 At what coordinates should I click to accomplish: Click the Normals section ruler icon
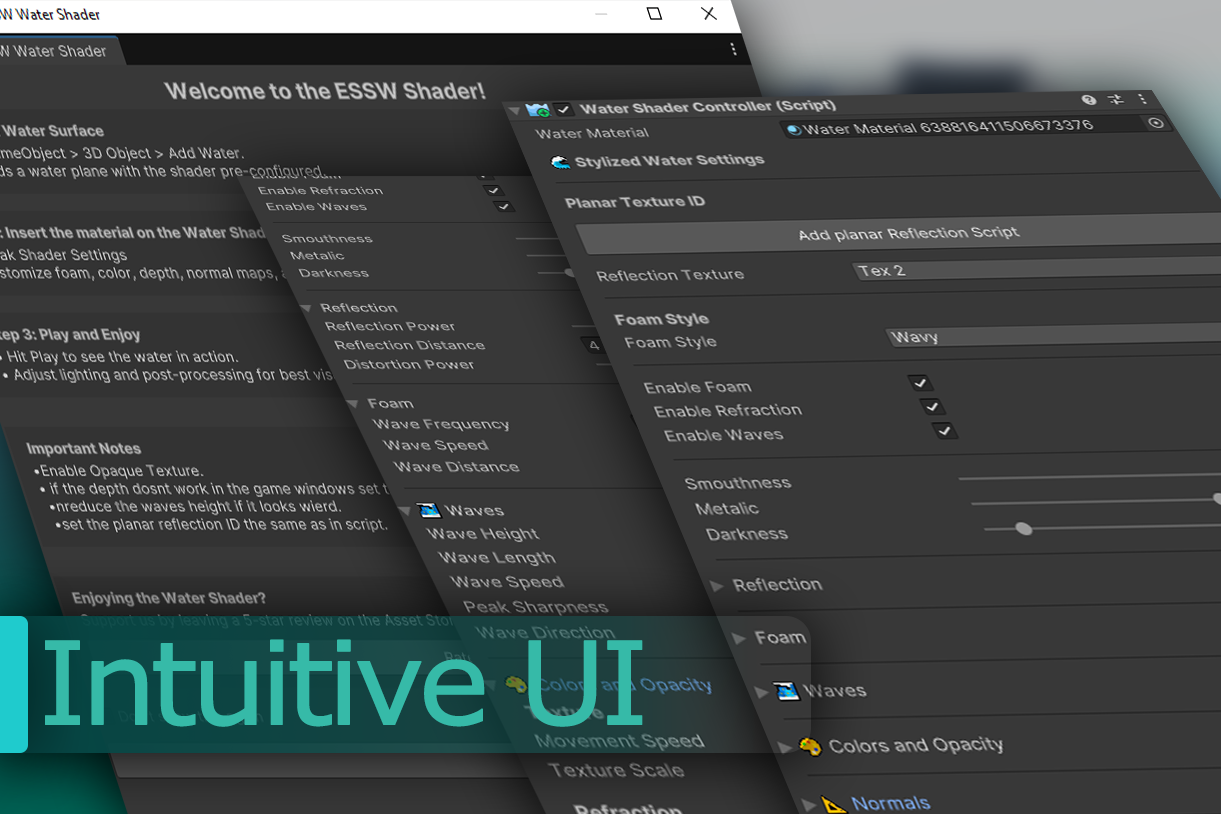pyautogui.click(x=834, y=803)
